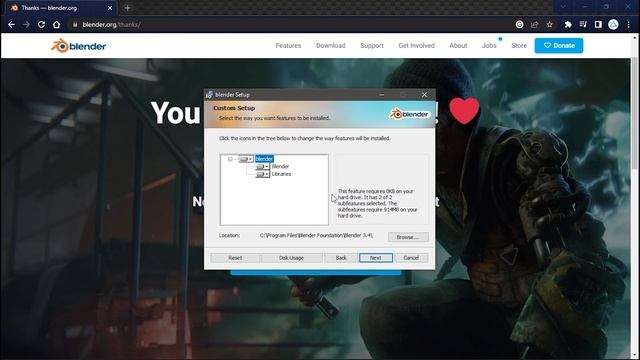Open the Download menu item
The width and height of the screenshot is (640, 360).
(x=331, y=46)
